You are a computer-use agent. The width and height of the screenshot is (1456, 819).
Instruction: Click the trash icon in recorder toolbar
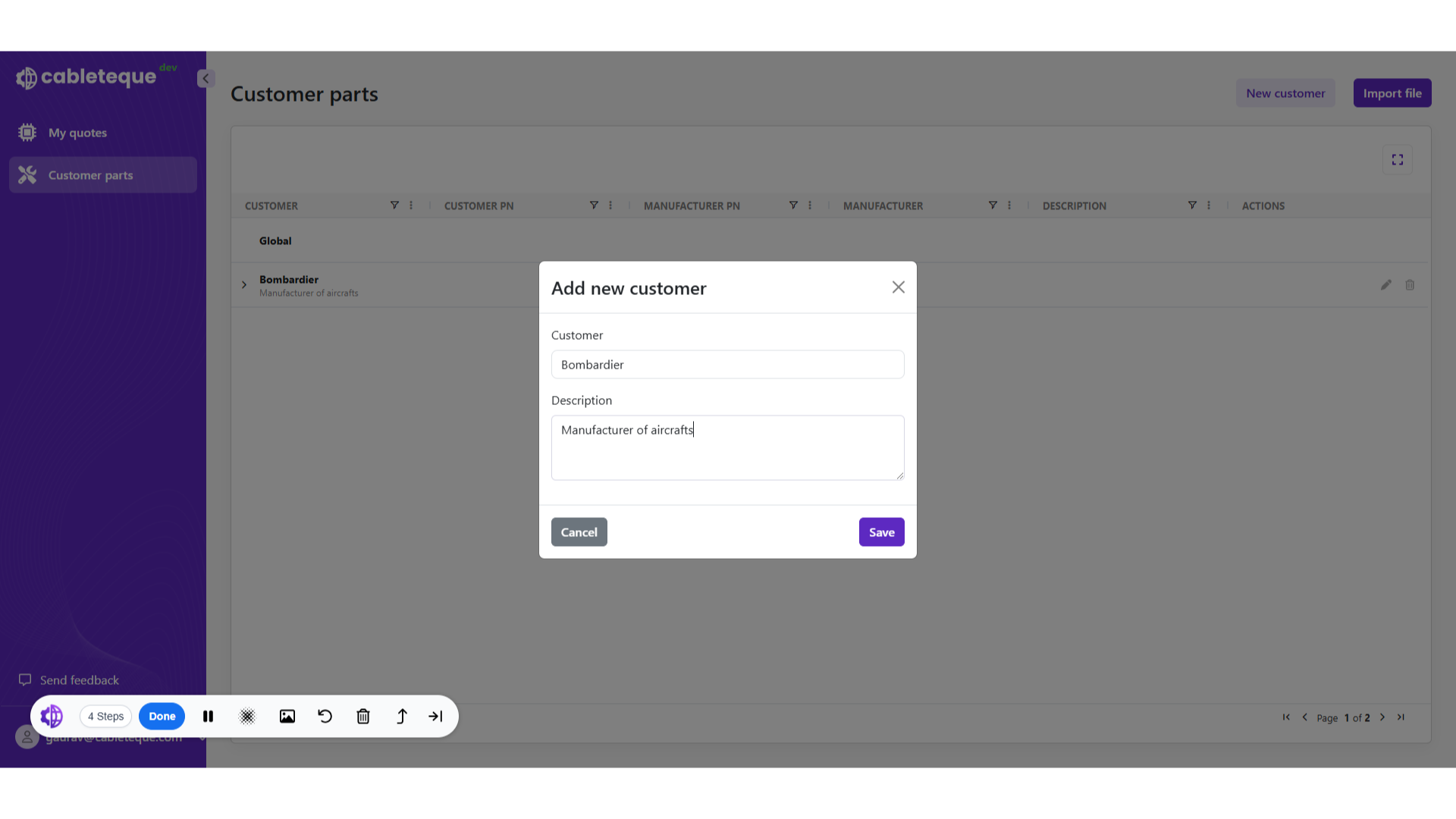(x=363, y=717)
